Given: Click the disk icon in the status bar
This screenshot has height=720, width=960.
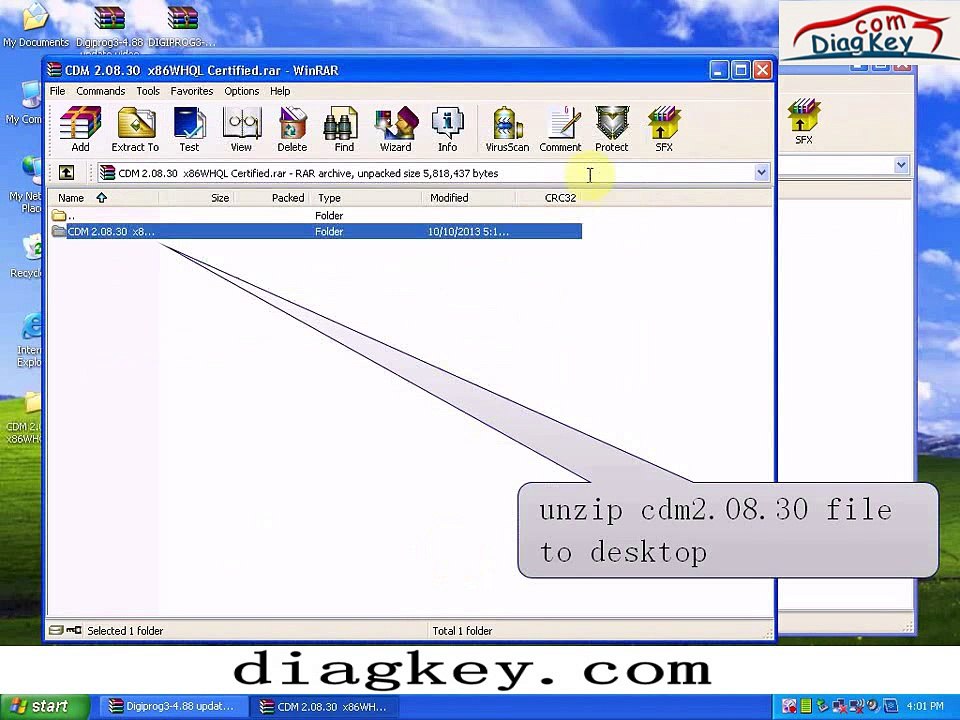Looking at the screenshot, I should click(56, 630).
